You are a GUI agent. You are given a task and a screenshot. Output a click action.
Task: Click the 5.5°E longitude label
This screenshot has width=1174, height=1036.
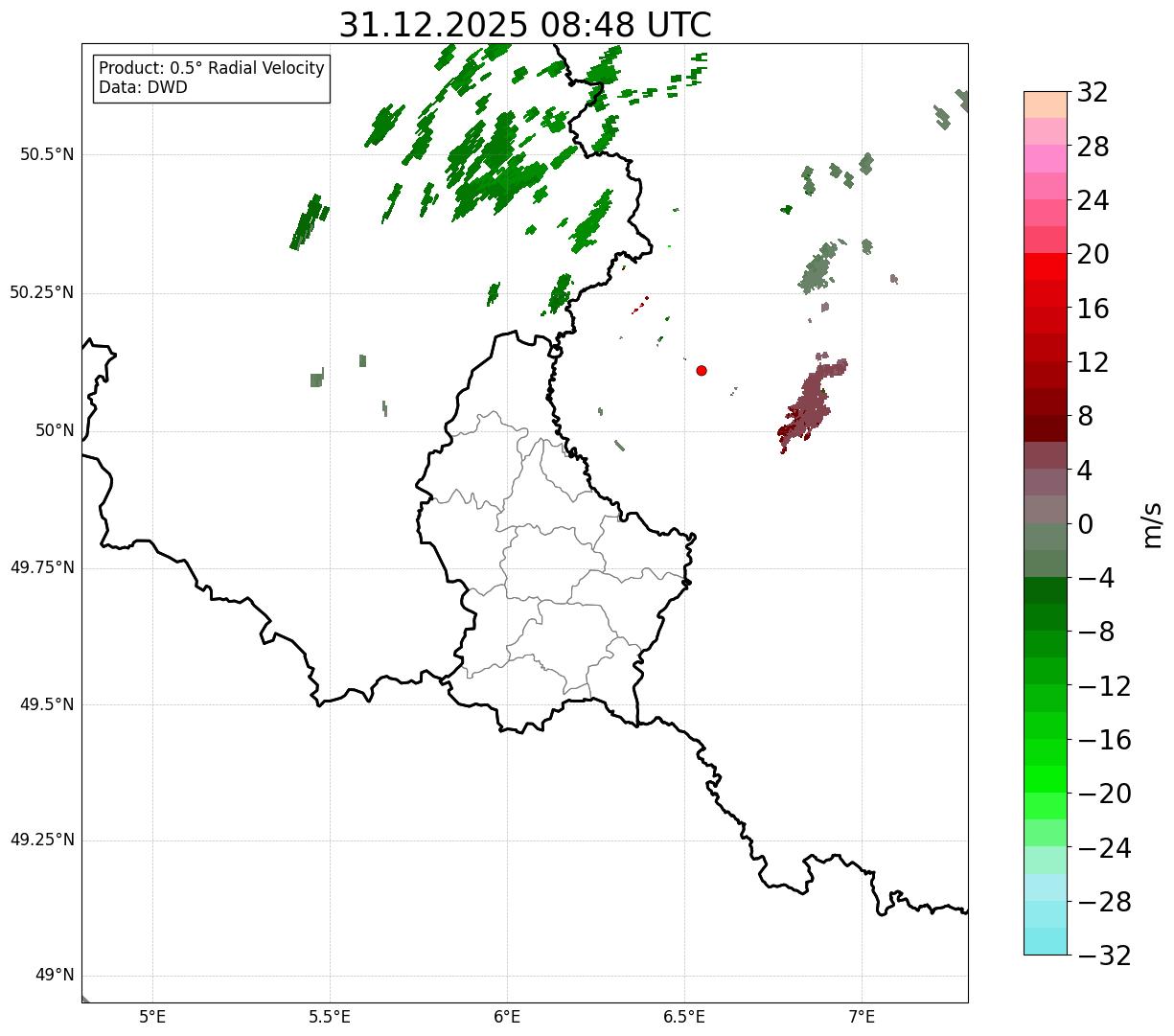(x=330, y=1017)
